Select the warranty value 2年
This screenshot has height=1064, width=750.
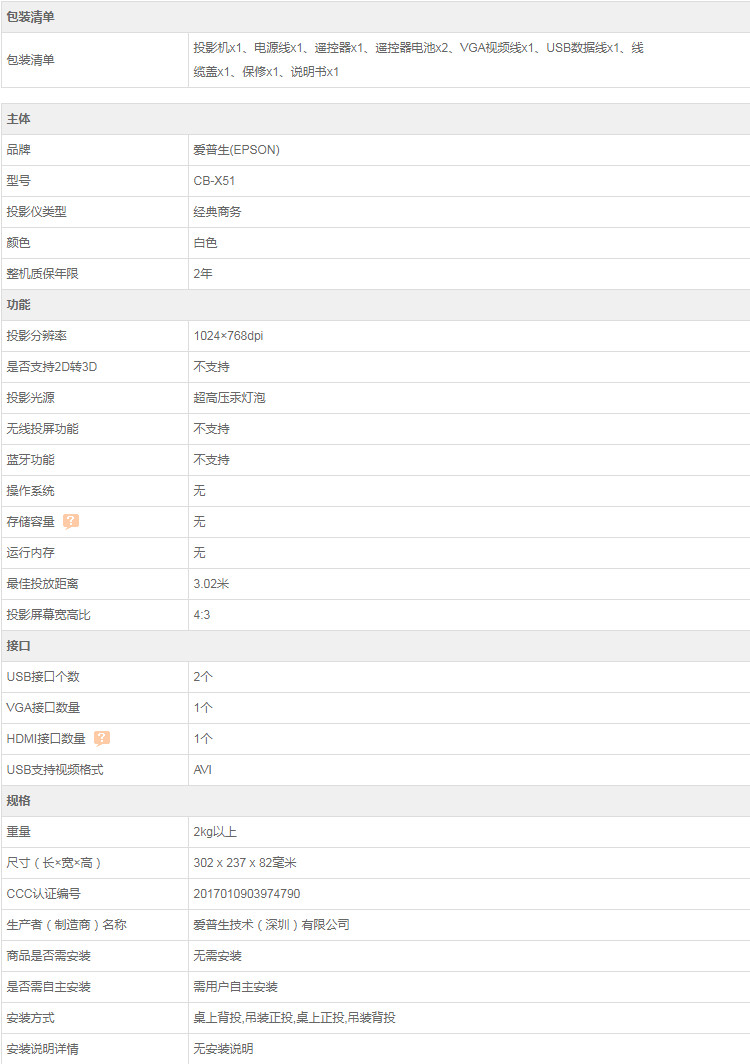[203, 273]
